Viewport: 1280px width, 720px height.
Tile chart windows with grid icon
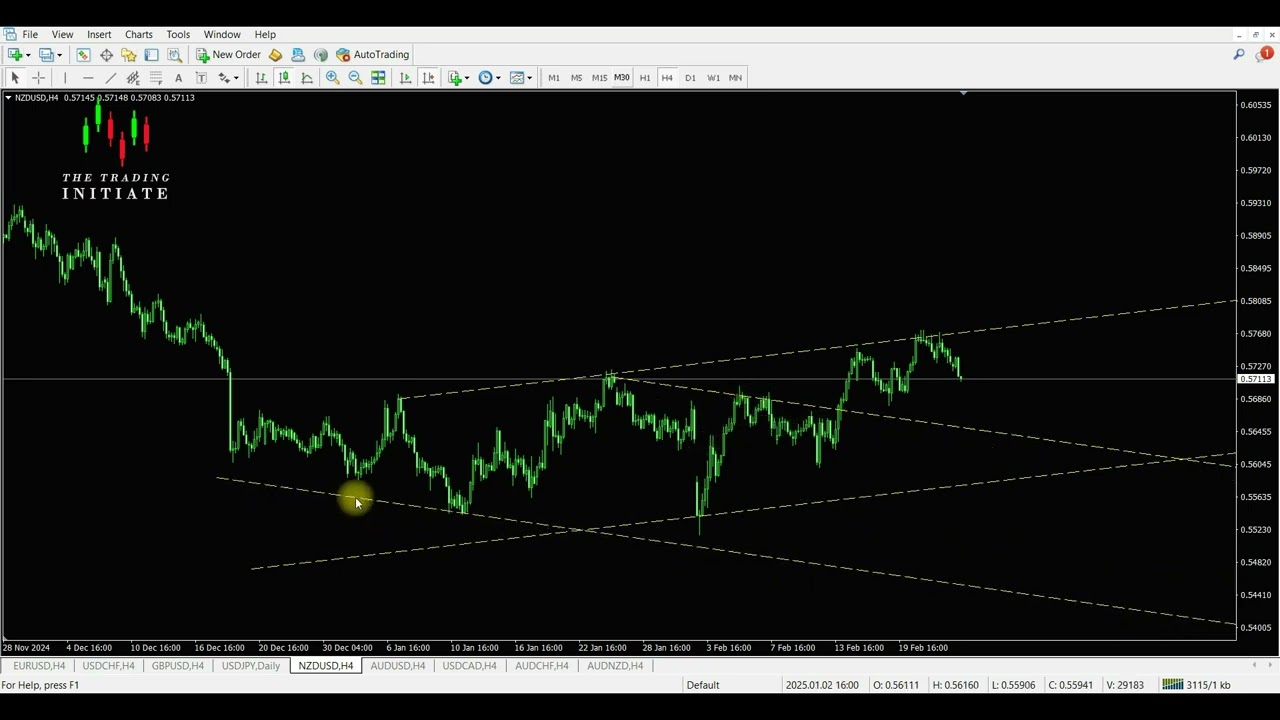click(378, 78)
